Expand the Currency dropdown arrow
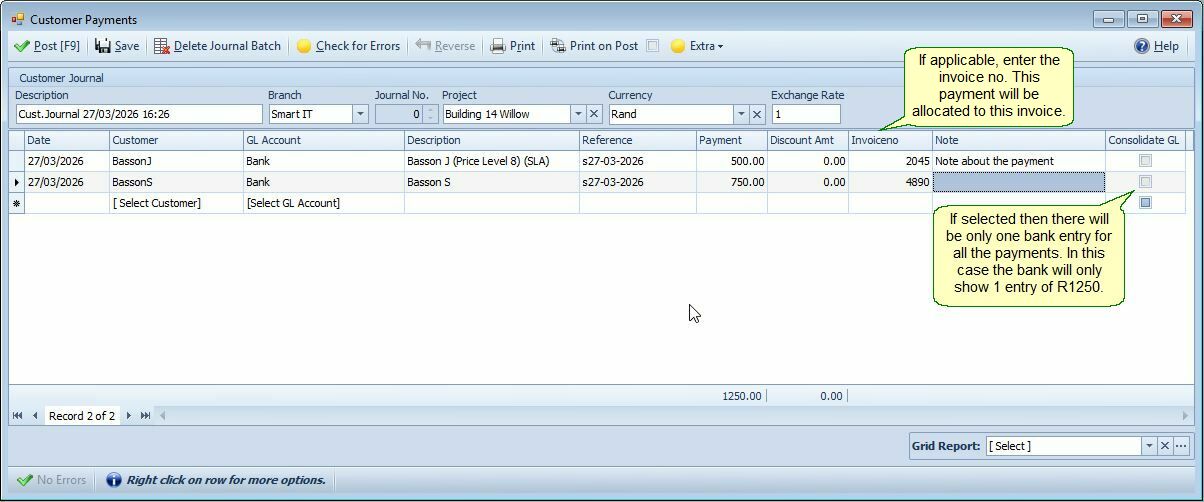Viewport: 1204px width, 502px height. 741,114
